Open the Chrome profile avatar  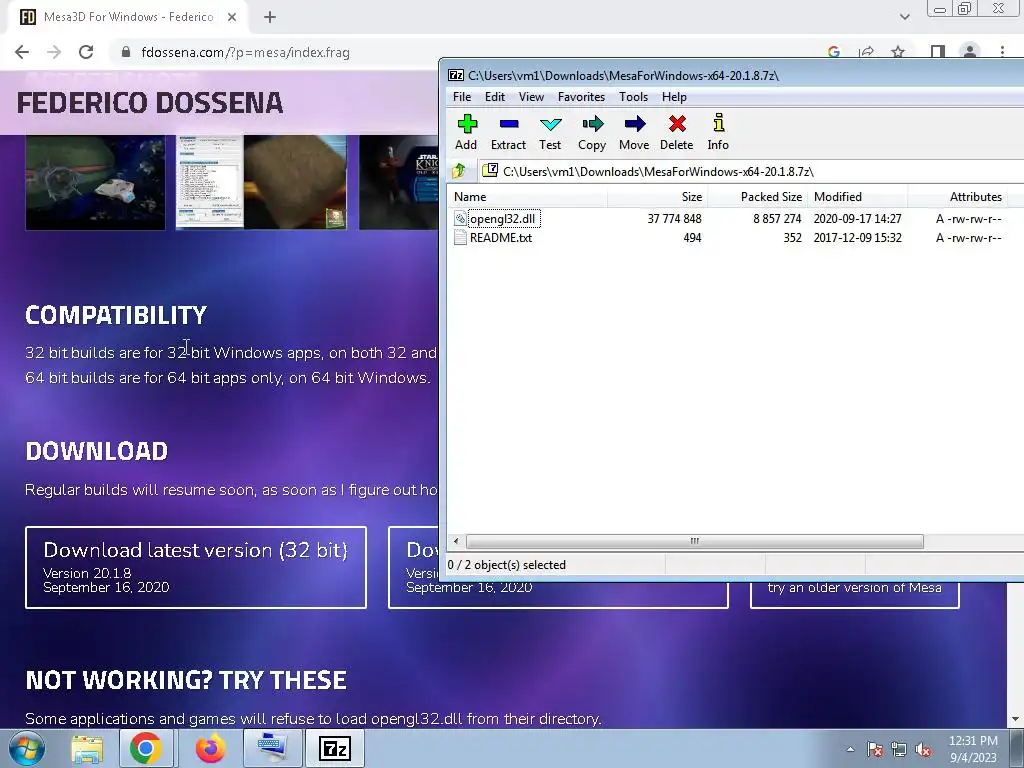coord(970,51)
